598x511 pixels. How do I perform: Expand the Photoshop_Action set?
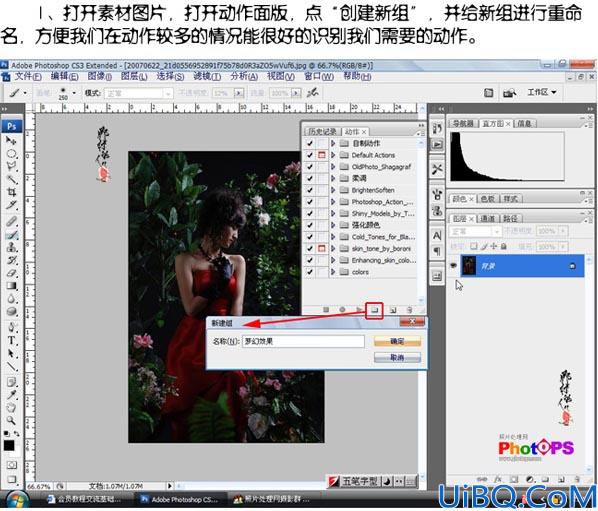tap(333, 202)
